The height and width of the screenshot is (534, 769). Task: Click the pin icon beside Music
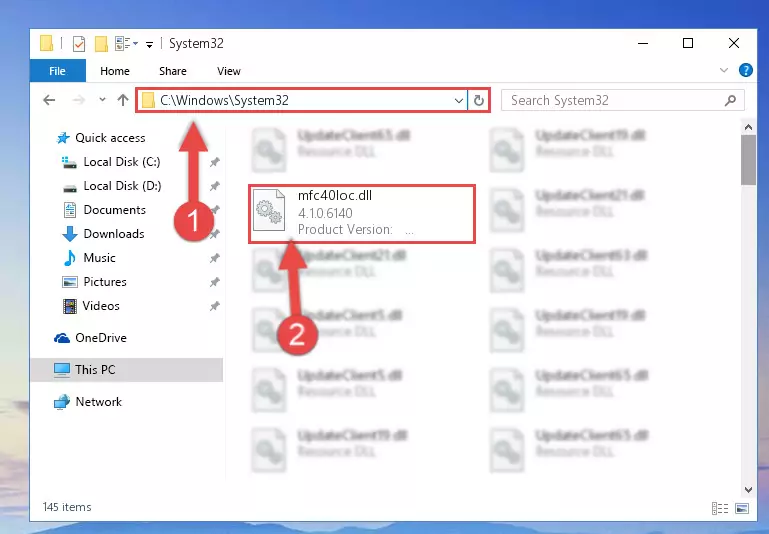click(x=214, y=258)
